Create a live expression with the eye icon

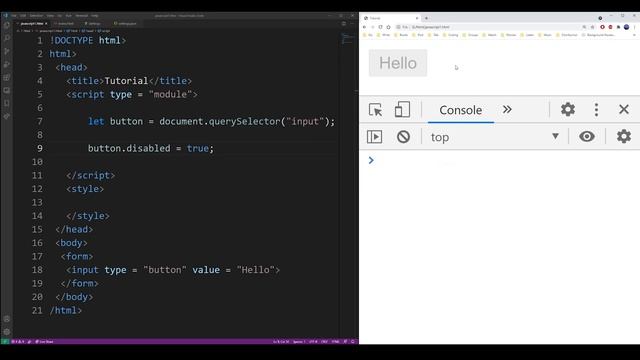(587, 136)
